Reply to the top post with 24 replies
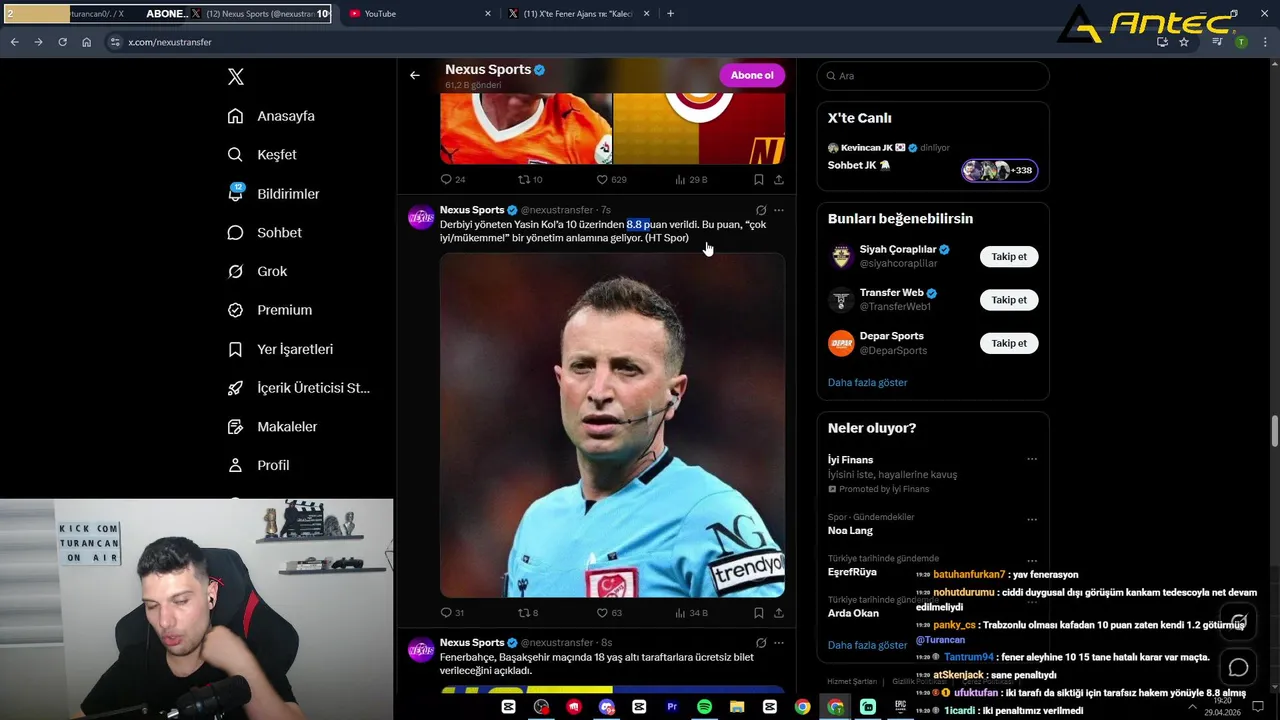1280x720 pixels. point(453,180)
